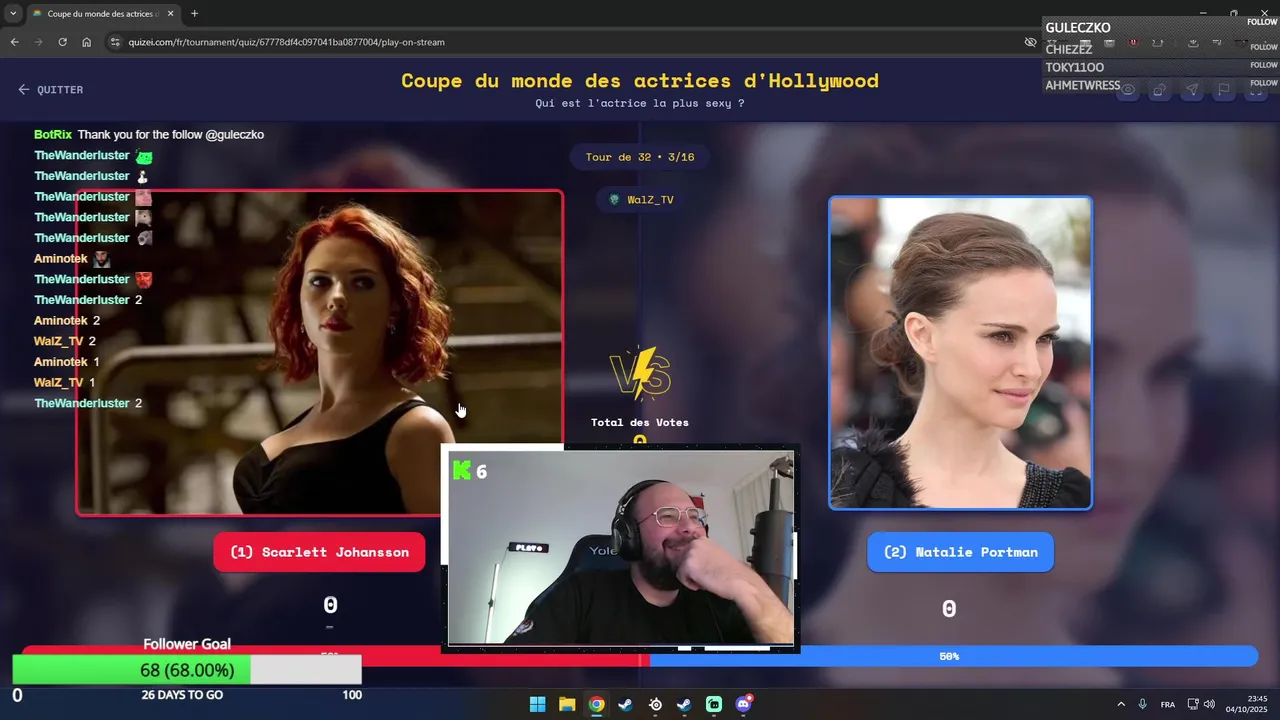
Task: Click the blue 50% vote bar
Action: point(954,656)
